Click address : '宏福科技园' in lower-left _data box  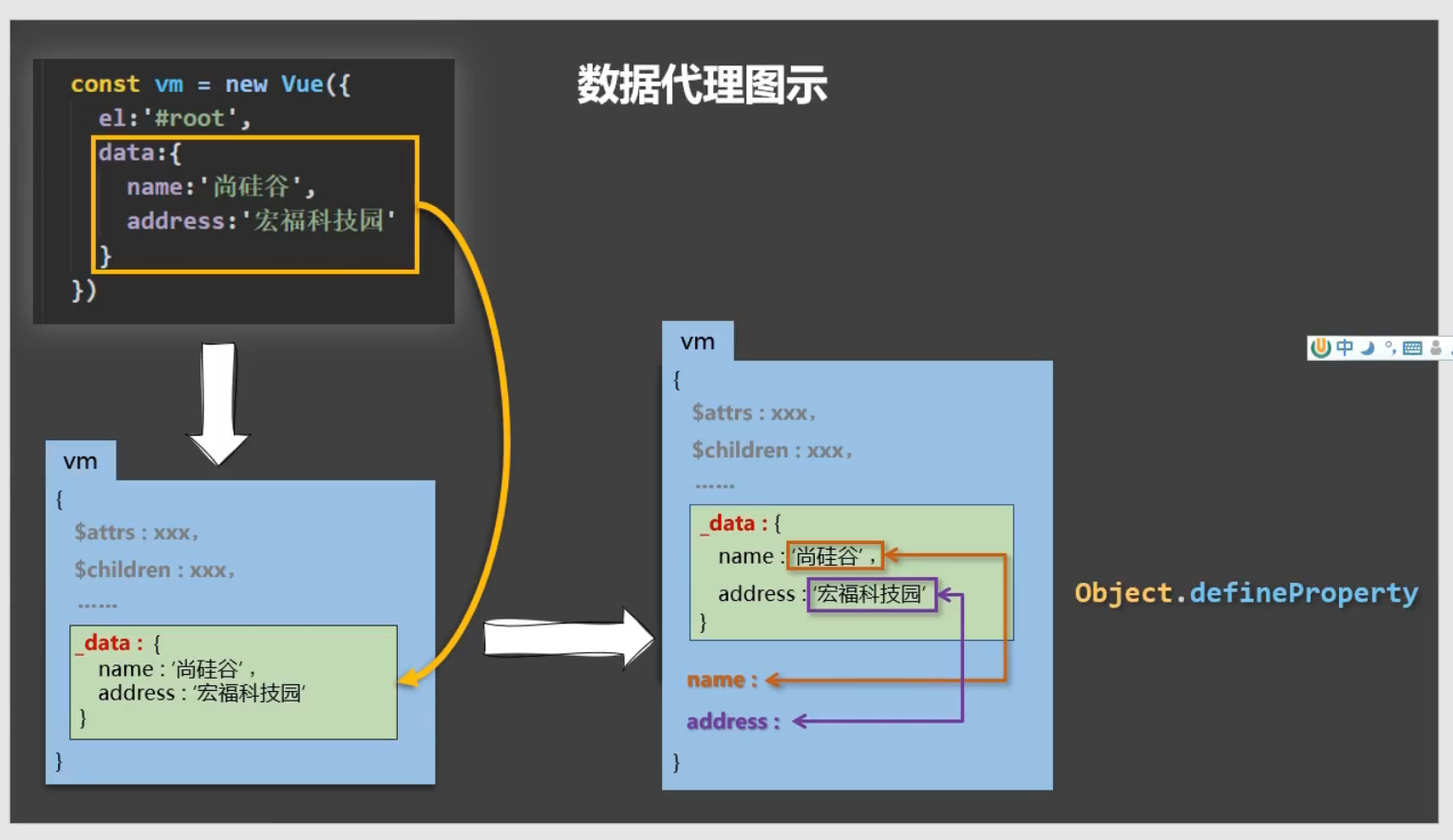point(202,693)
